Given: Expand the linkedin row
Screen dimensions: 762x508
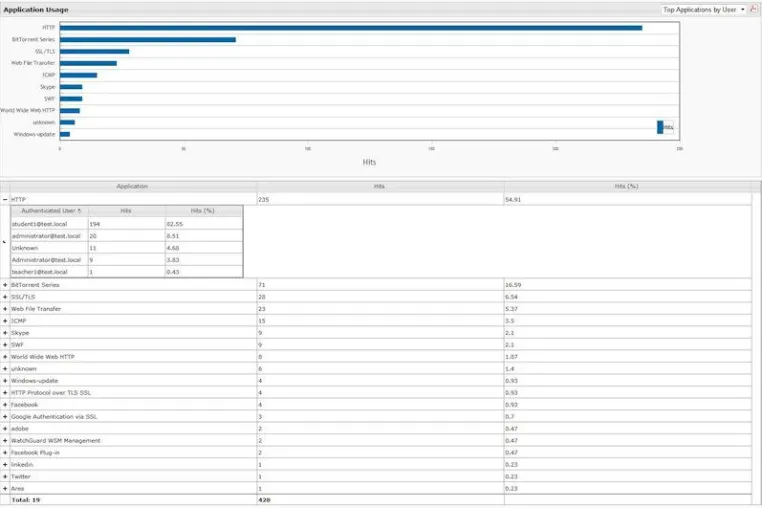Looking at the screenshot, I should 5,465.
